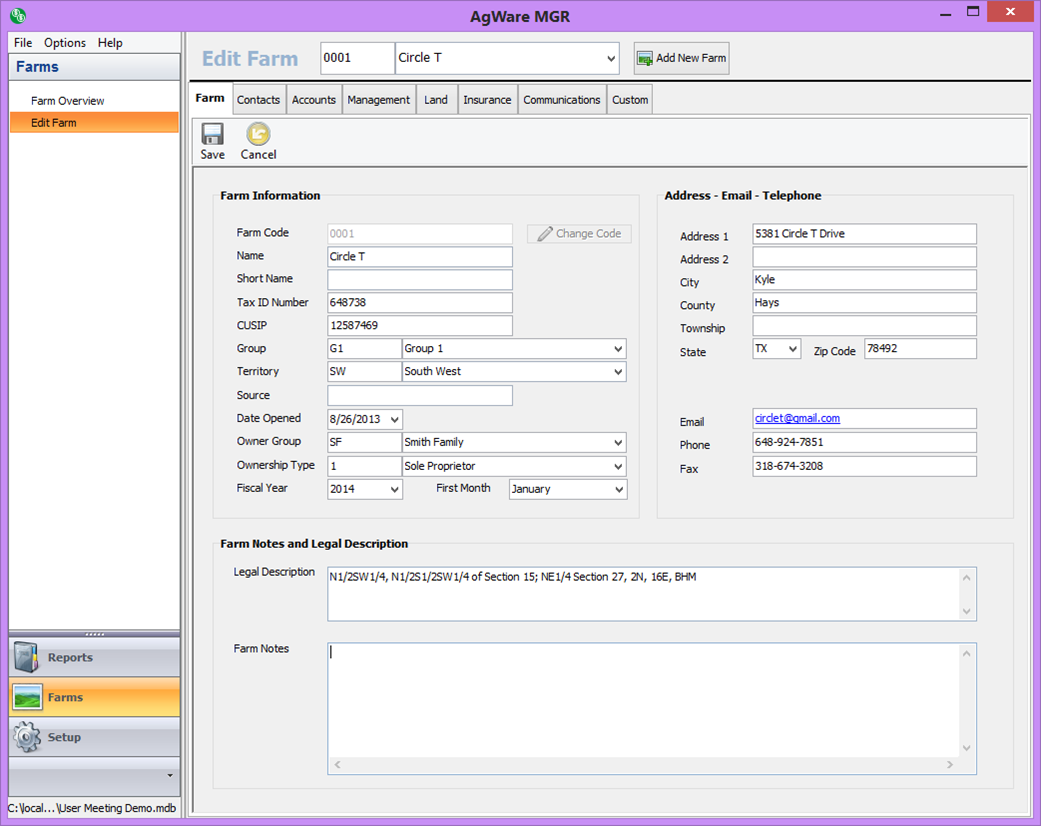Click into the Short Name field
The width and height of the screenshot is (1041, 826).
point(420,280)
